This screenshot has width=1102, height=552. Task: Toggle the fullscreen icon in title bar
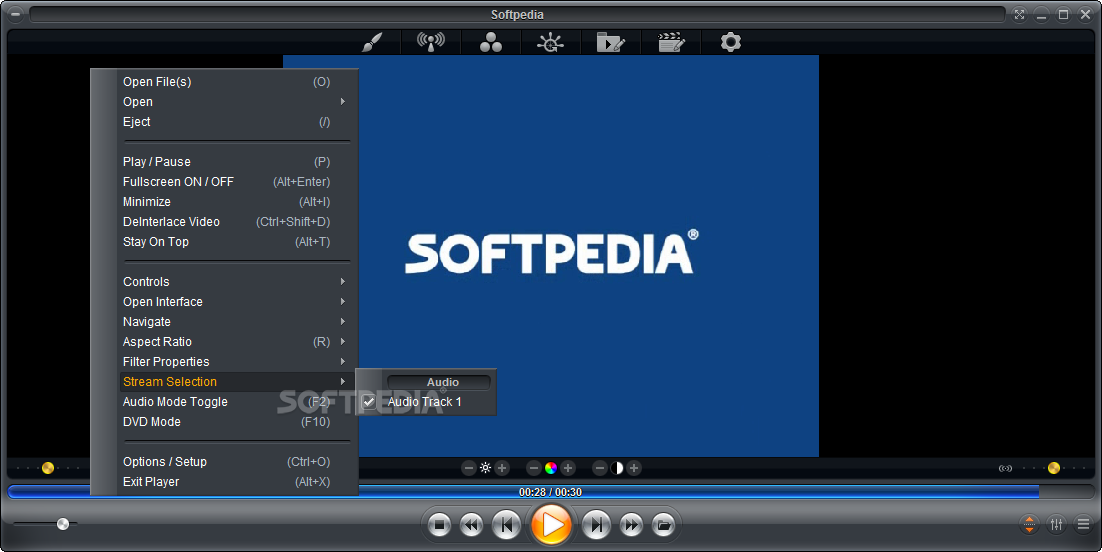tap(1020, 15)
